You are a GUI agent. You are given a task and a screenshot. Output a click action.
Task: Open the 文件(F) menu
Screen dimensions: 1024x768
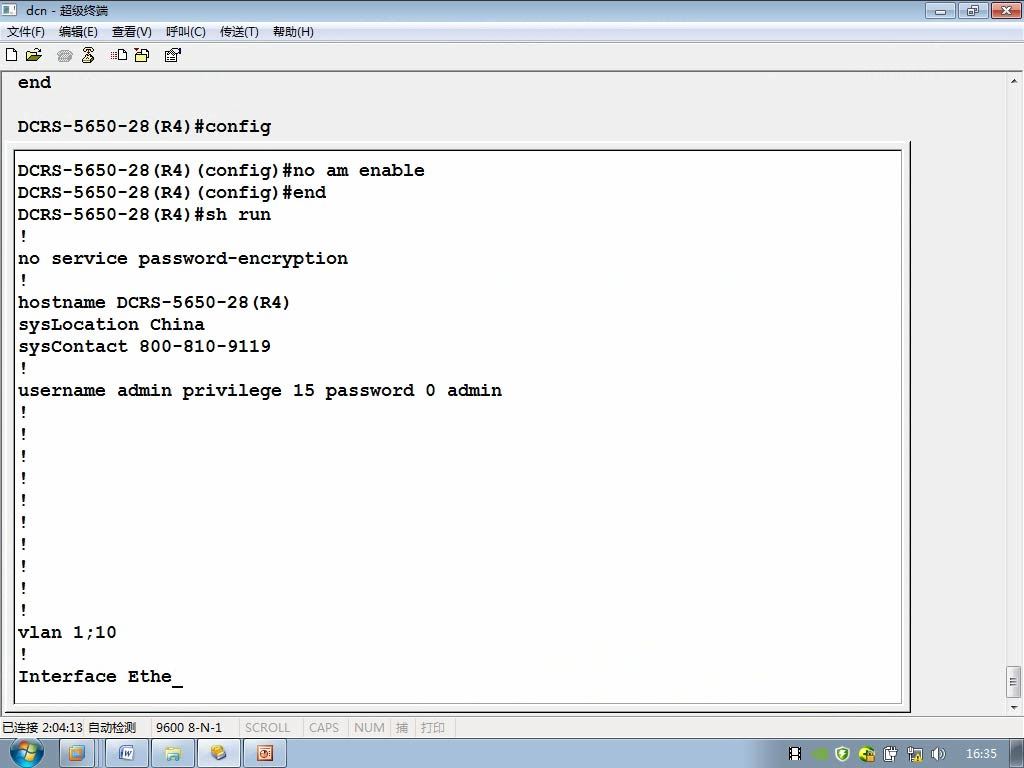point(25,31)
